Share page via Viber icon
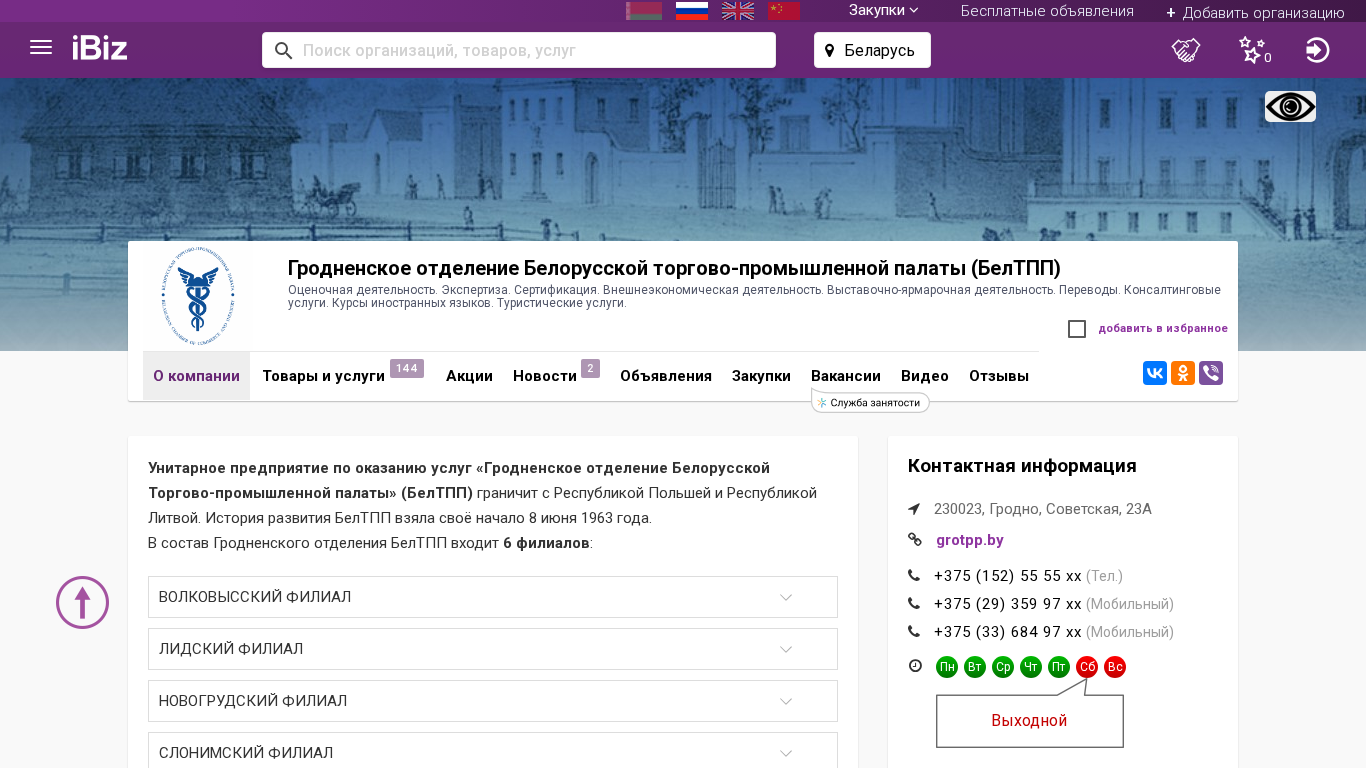 (x=1210, y=374)
